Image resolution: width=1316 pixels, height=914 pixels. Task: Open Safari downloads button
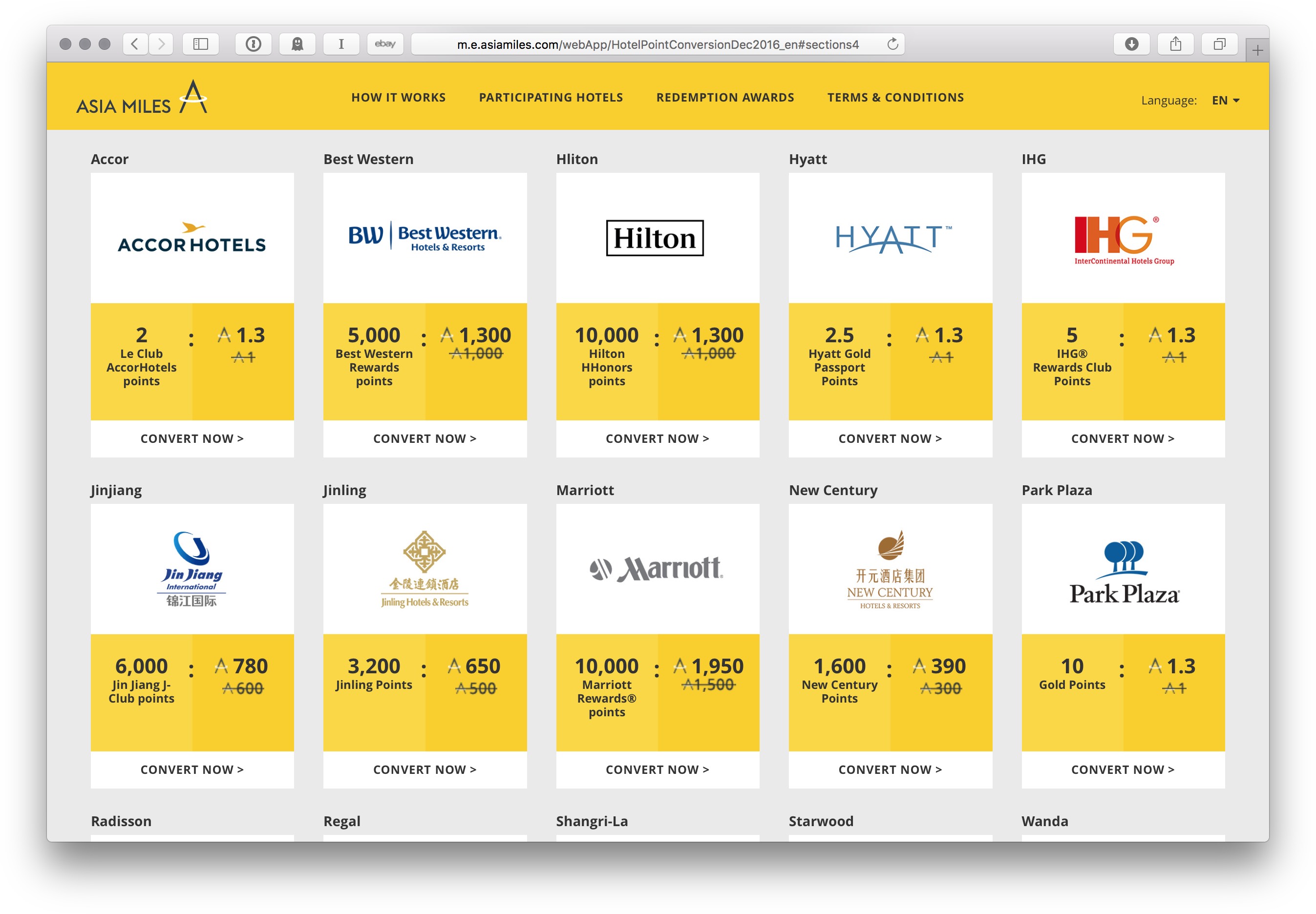click(1131, 44)
